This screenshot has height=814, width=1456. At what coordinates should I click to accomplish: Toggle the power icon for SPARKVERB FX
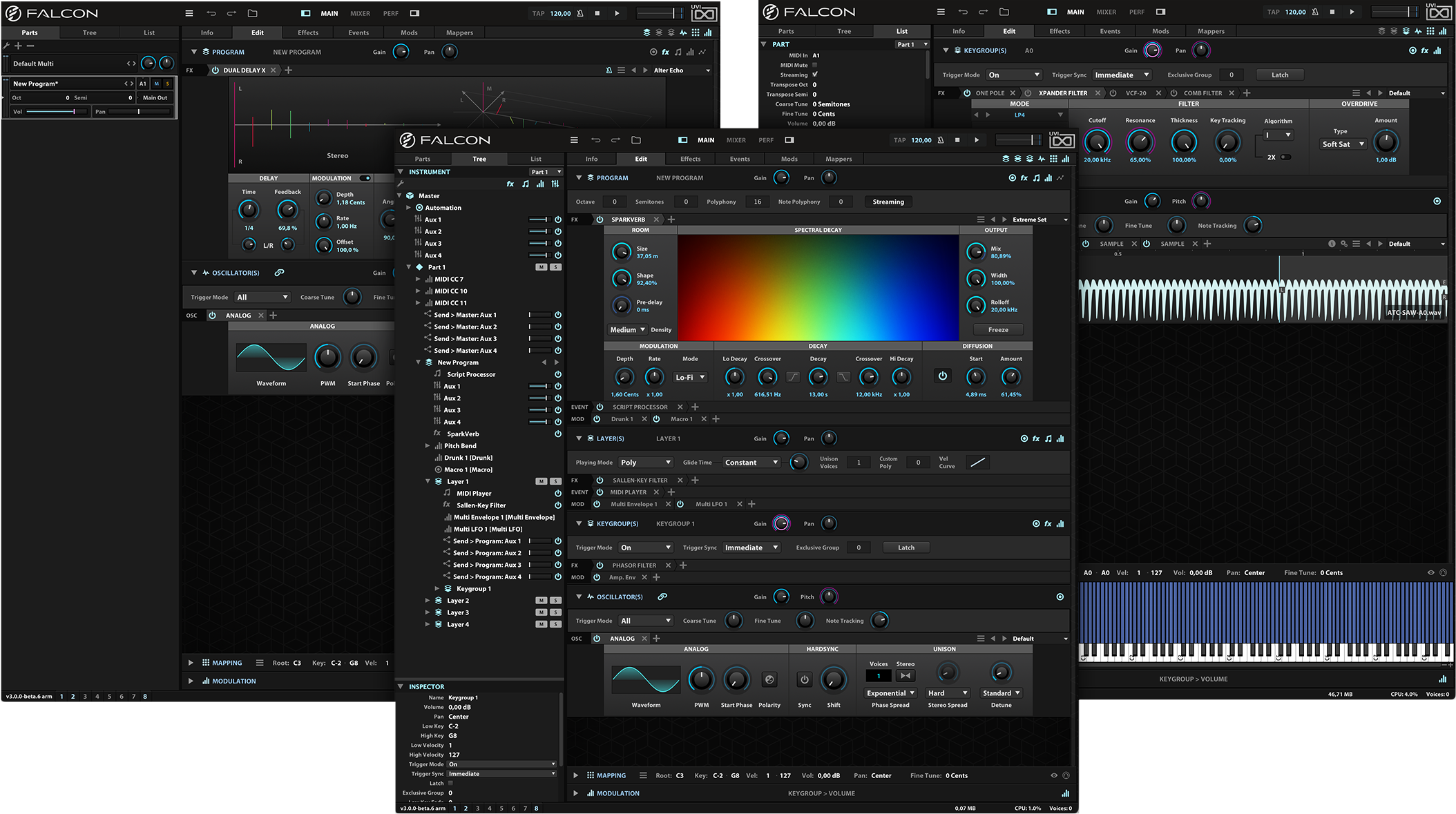click(600, 220)
